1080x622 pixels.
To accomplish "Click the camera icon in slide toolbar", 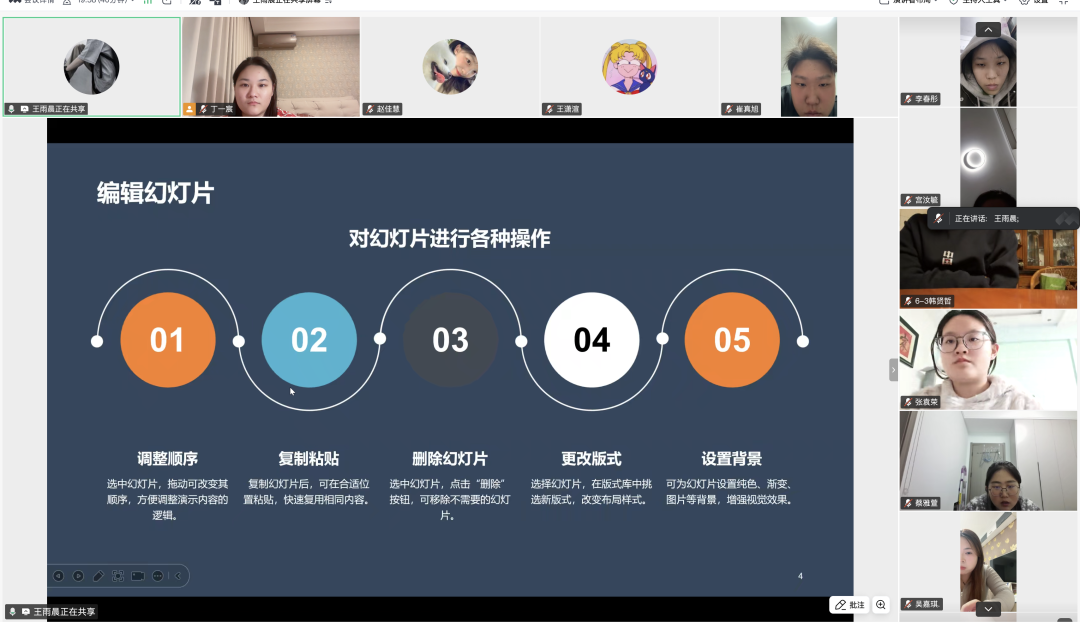I will point(138,576).
